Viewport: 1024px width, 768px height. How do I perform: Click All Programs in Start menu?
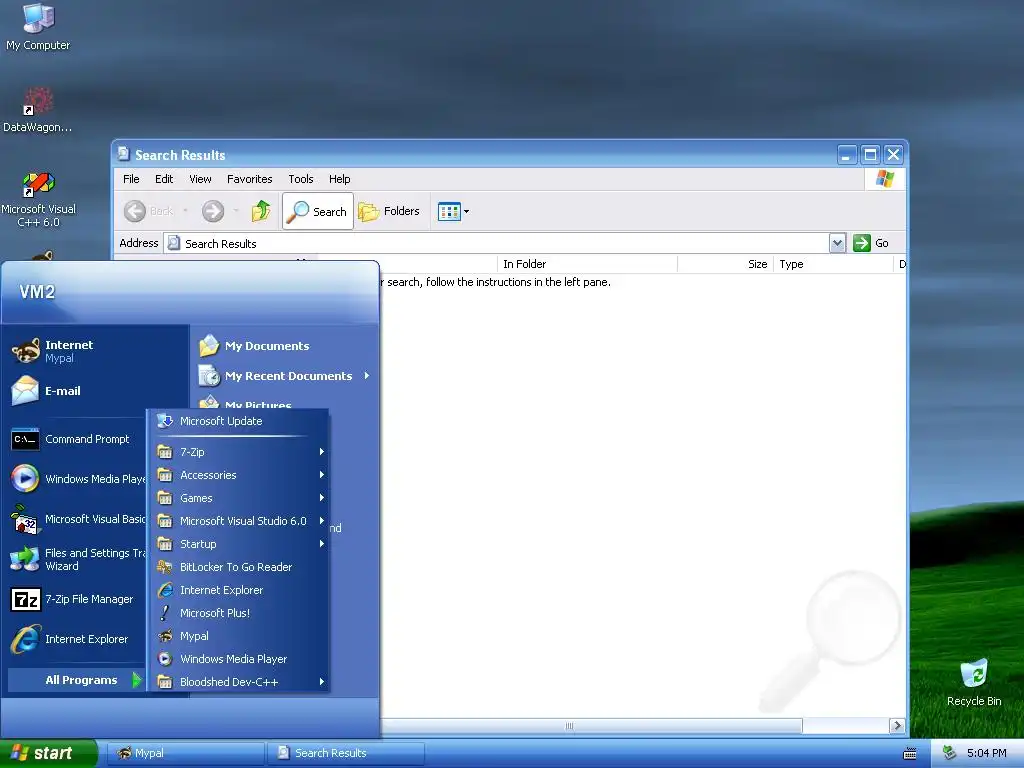[76, 680]
